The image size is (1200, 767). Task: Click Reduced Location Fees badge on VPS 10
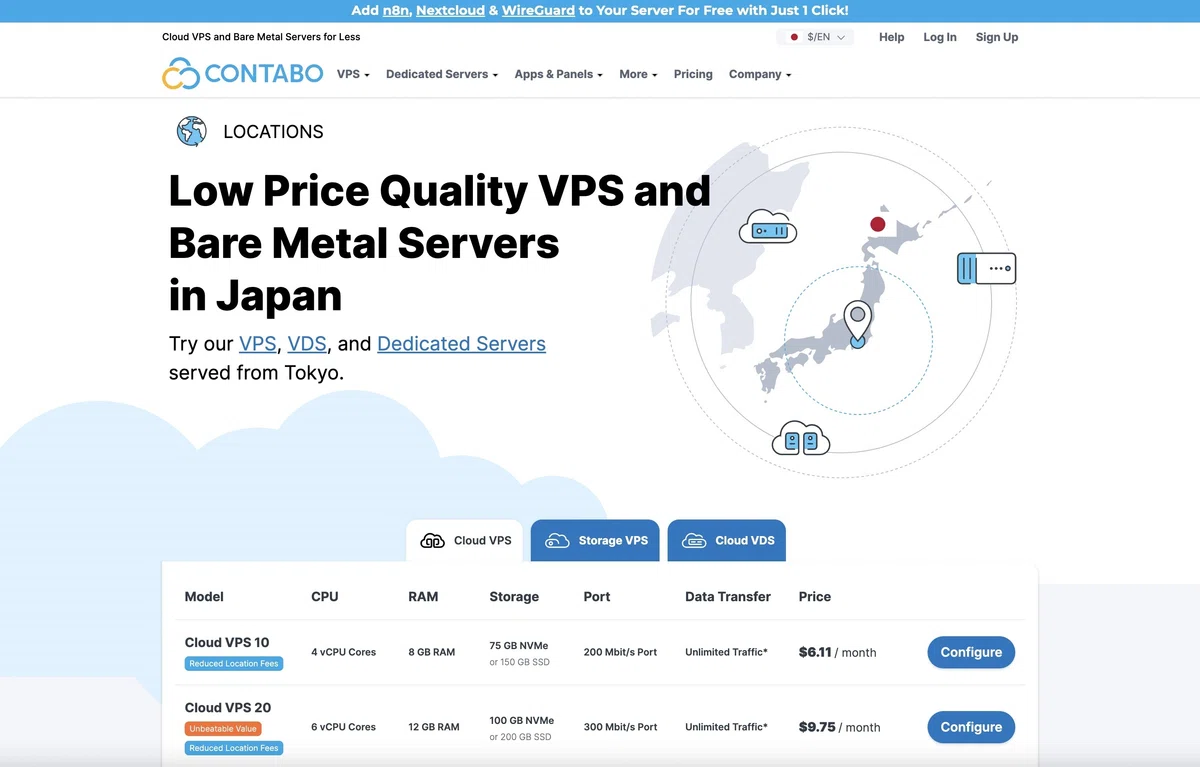pyautogui.click(x=234, y=664)
